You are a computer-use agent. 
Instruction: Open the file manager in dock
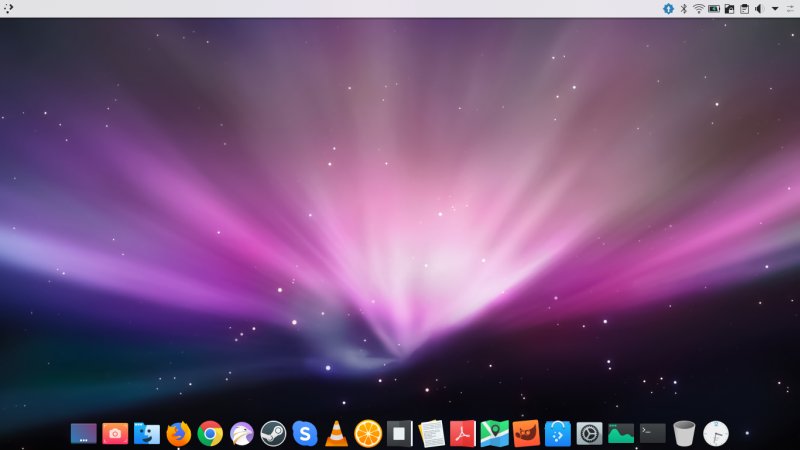tap(147, 433)
